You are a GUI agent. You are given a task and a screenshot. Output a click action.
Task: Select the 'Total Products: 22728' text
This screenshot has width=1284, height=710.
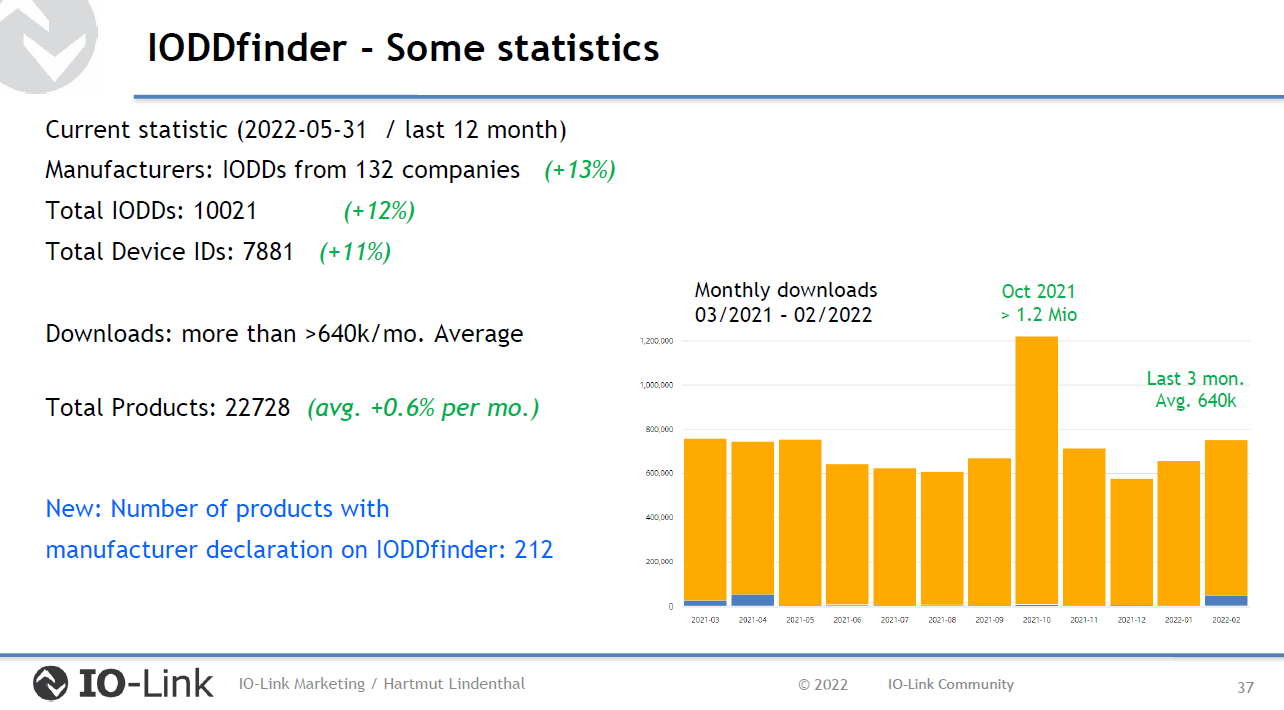point(168,408)
